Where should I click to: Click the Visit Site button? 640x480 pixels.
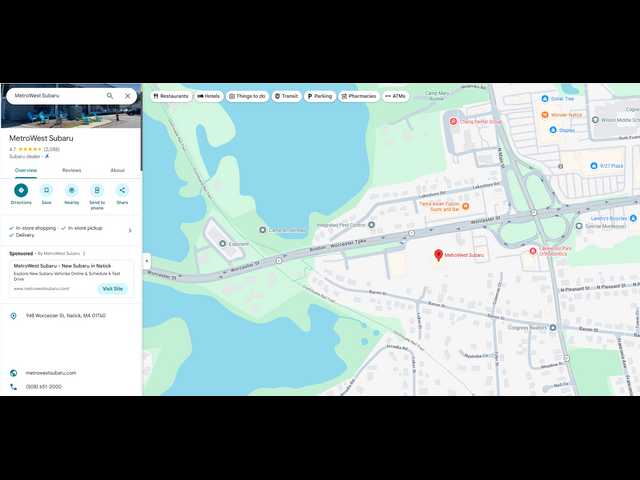click(113, 289)
